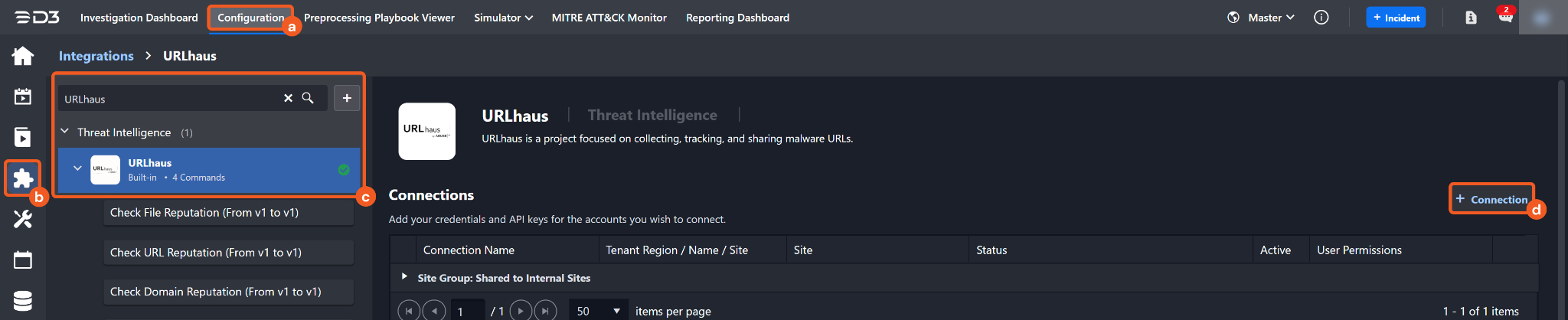The height and width of the screenshot is (320, 1568).
Task: Click the home icon in left sidebar
Action: 23,56
